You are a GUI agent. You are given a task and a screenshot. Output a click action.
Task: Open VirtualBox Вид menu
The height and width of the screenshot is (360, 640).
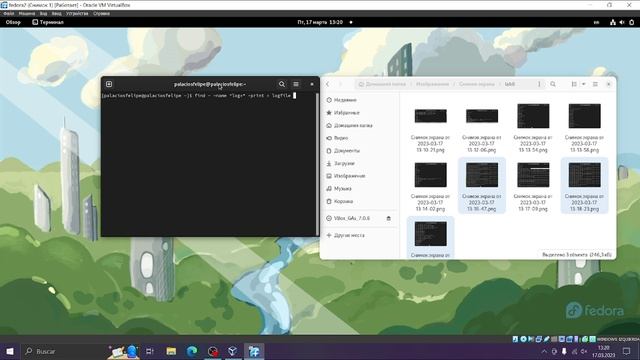pyautogui.click(x=43, y=13)
